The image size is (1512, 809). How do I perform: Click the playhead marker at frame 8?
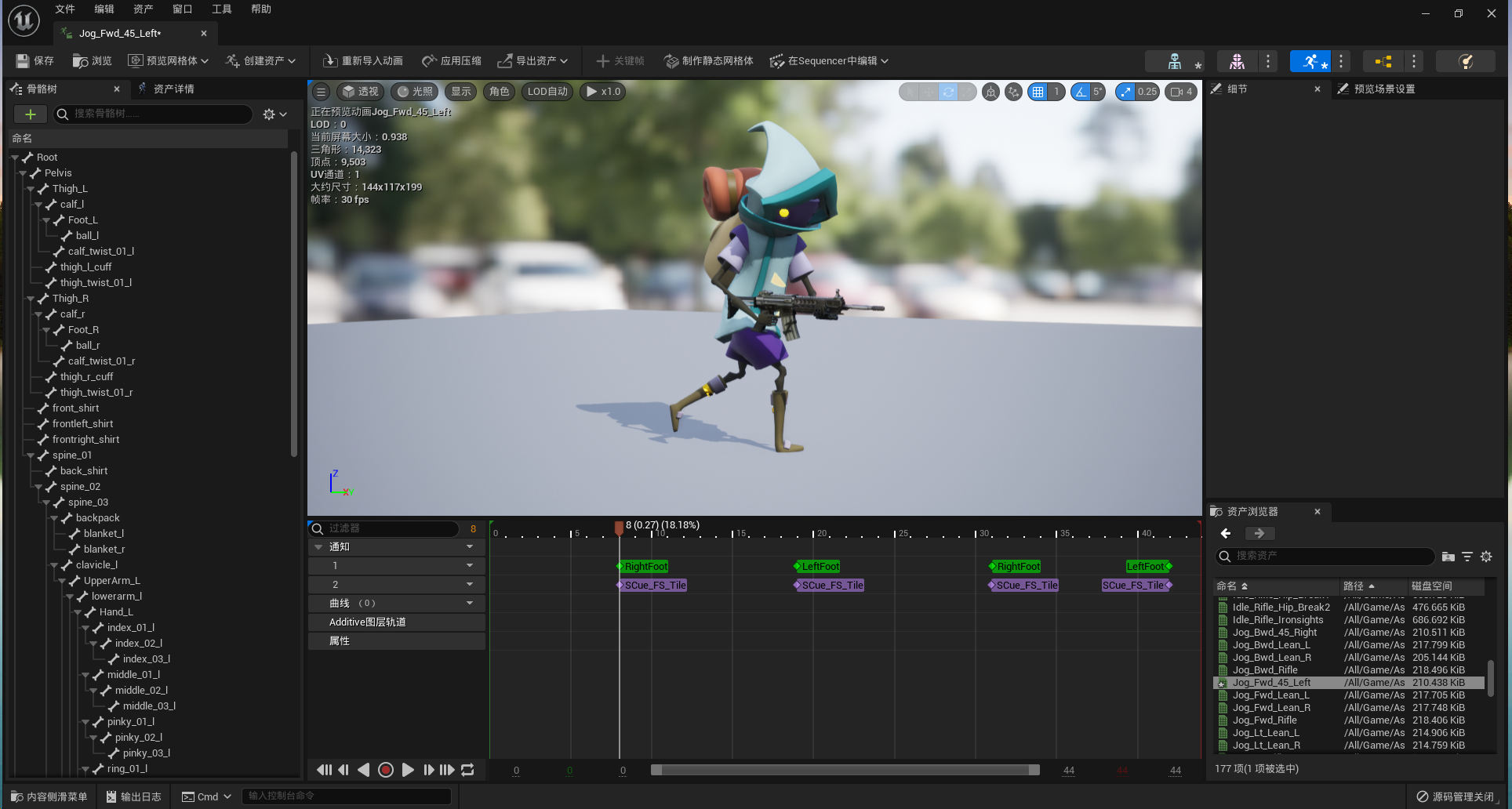[x=619, y=528]
